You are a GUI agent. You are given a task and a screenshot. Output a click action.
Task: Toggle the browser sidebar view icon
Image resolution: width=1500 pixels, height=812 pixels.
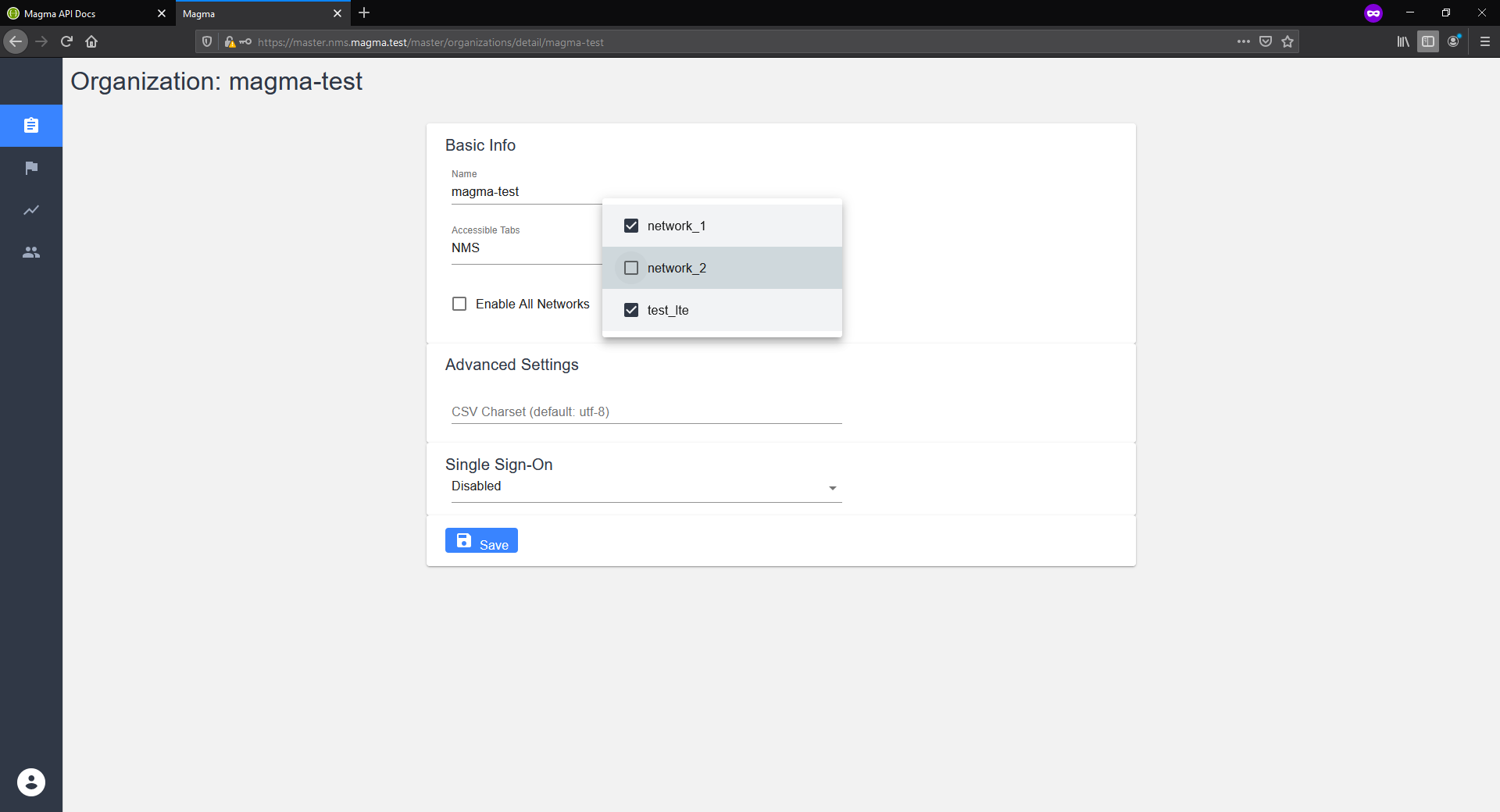tap(1428, 42)
